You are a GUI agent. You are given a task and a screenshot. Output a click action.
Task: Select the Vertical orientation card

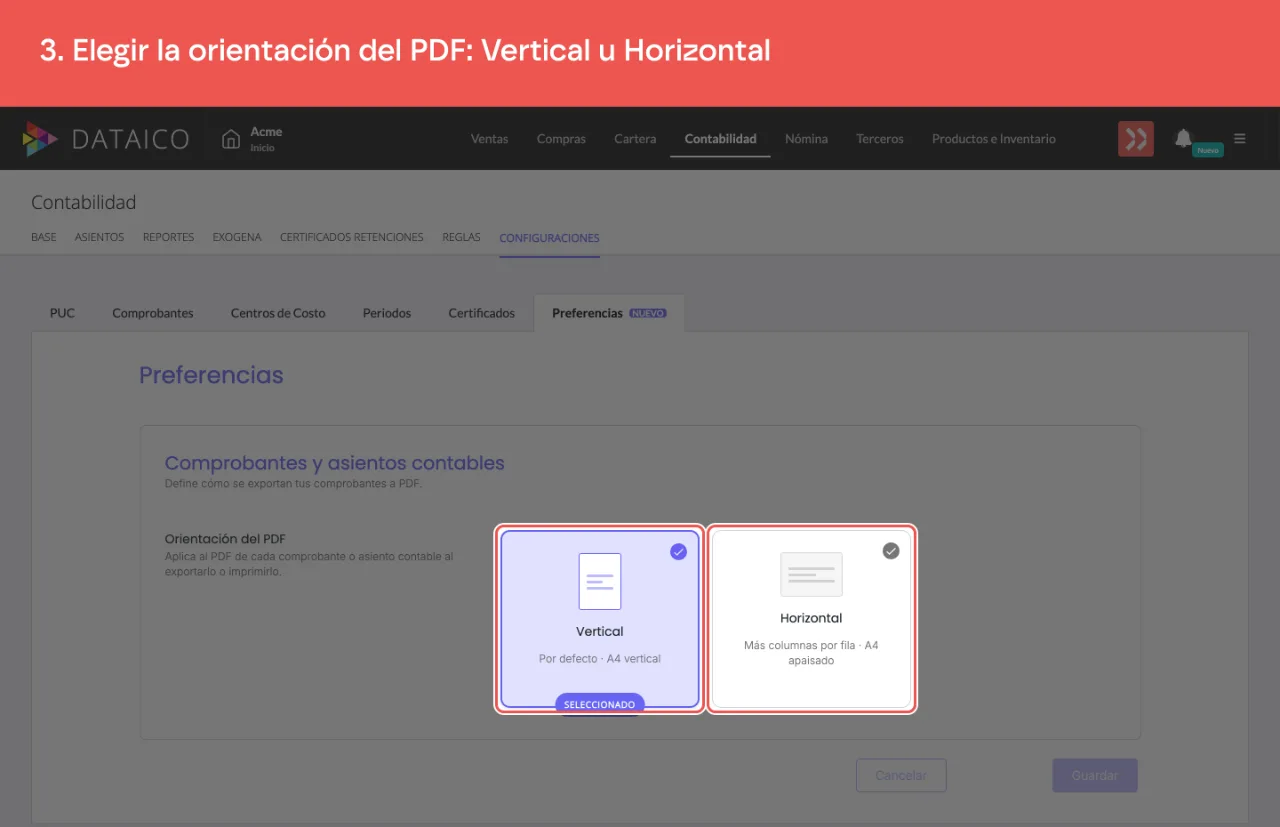(600, 619)
